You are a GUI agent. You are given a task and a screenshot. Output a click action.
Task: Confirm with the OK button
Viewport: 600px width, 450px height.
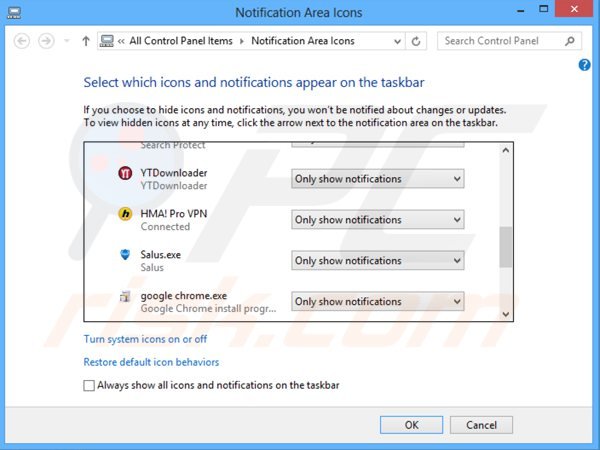(411, 425)
